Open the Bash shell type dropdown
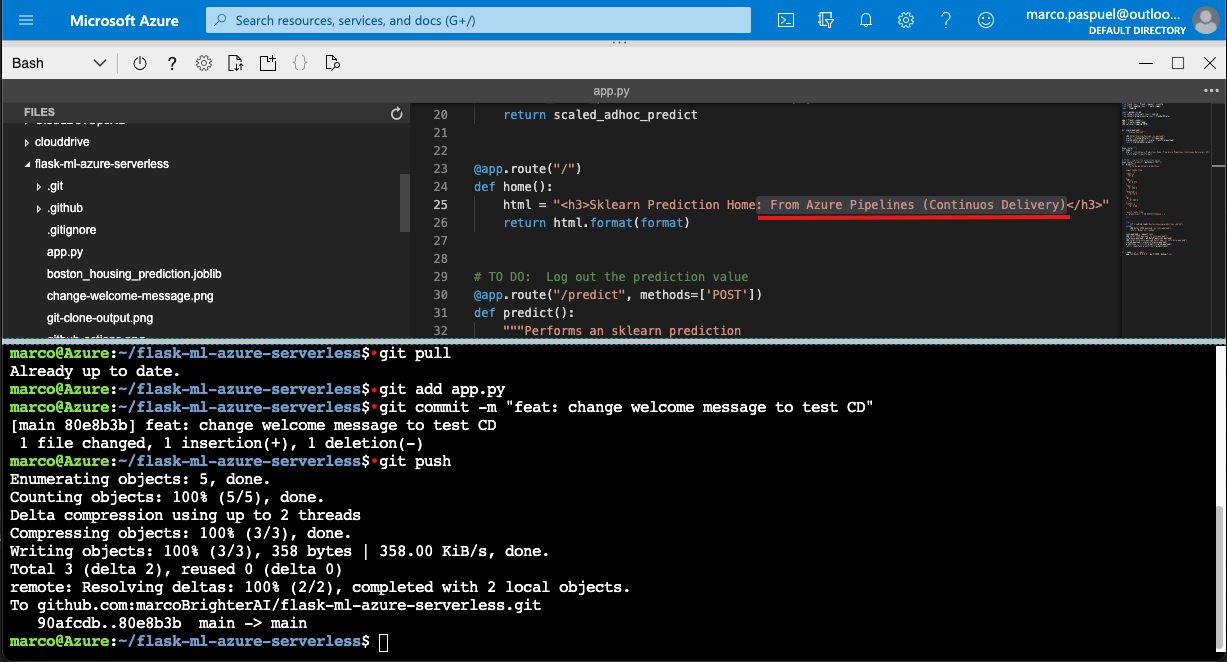Viewport: 1227px width, 662px height. (59, 63)
